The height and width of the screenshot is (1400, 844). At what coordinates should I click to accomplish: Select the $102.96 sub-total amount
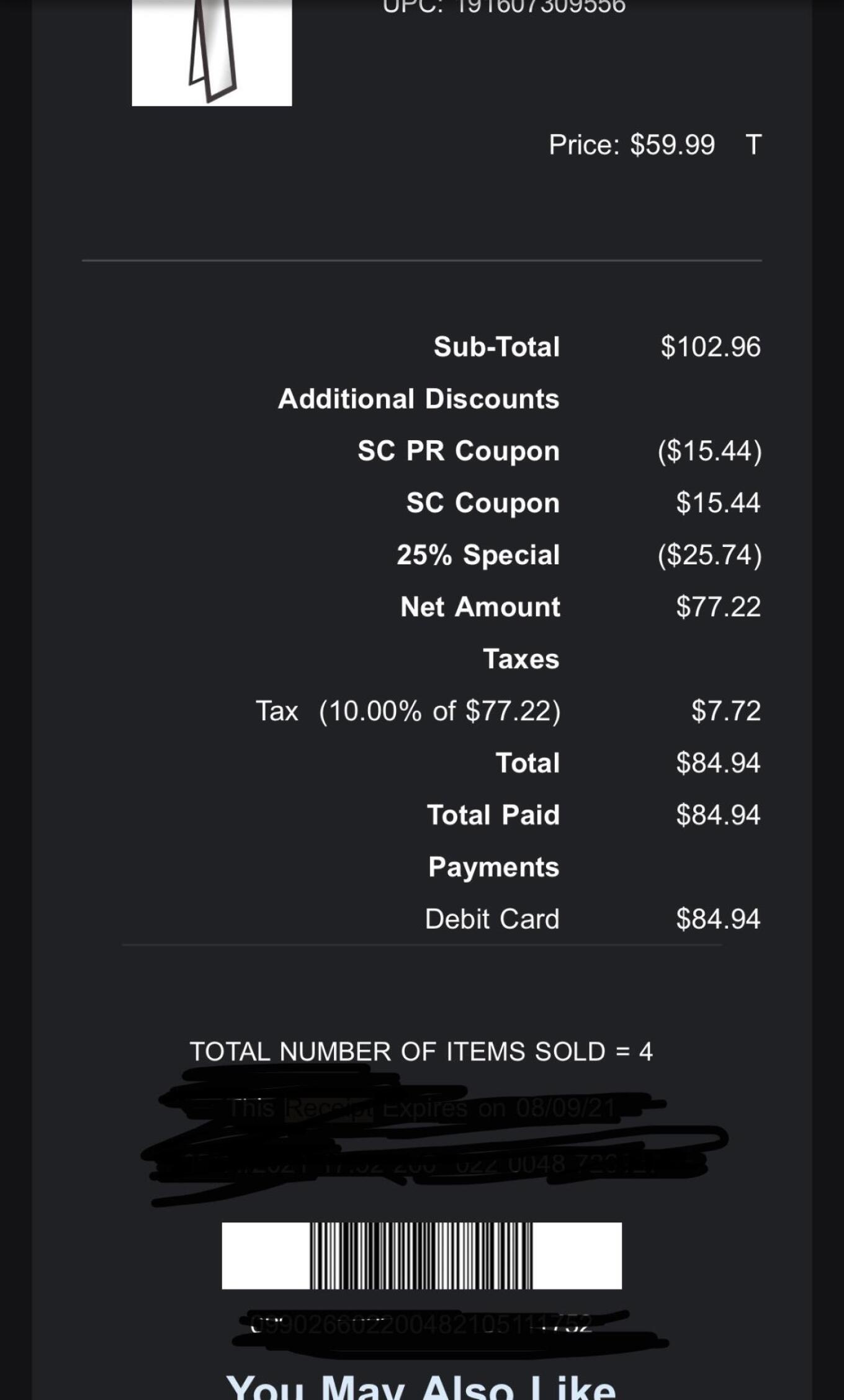tap(711, 346)
